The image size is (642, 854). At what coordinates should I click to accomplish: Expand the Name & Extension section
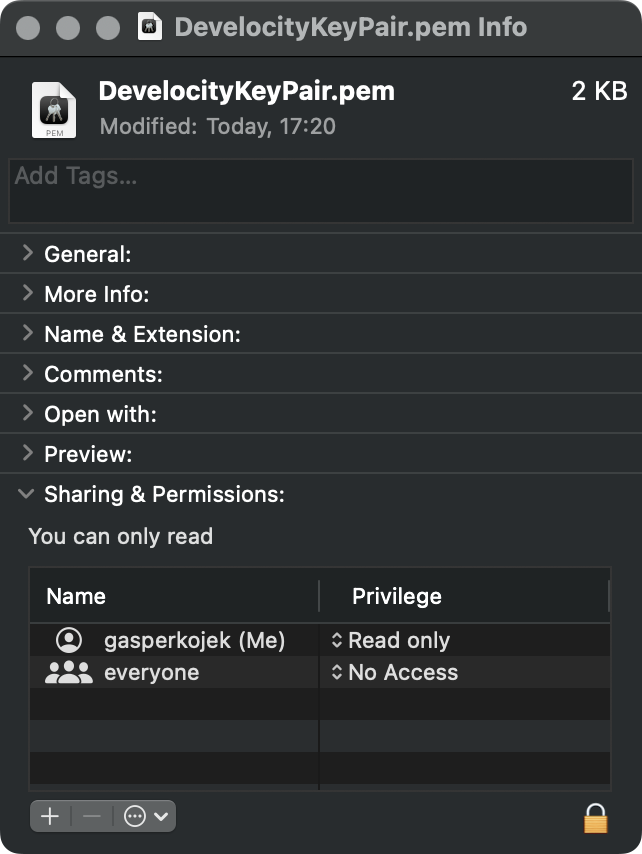27,334
